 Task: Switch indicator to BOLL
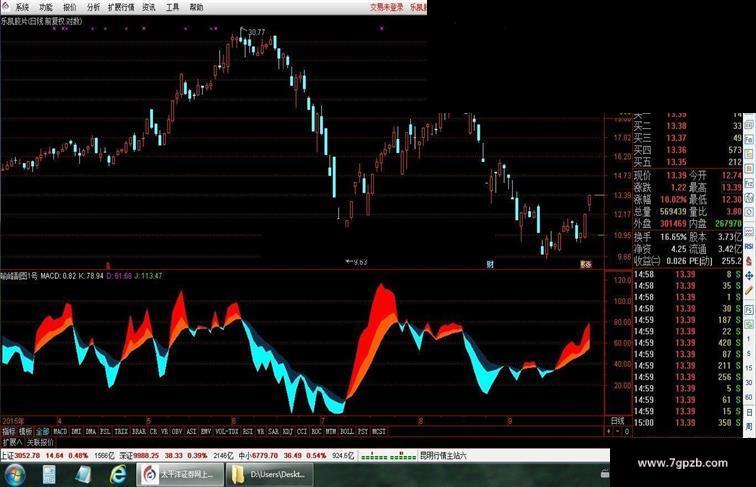[x=347, y=432]
